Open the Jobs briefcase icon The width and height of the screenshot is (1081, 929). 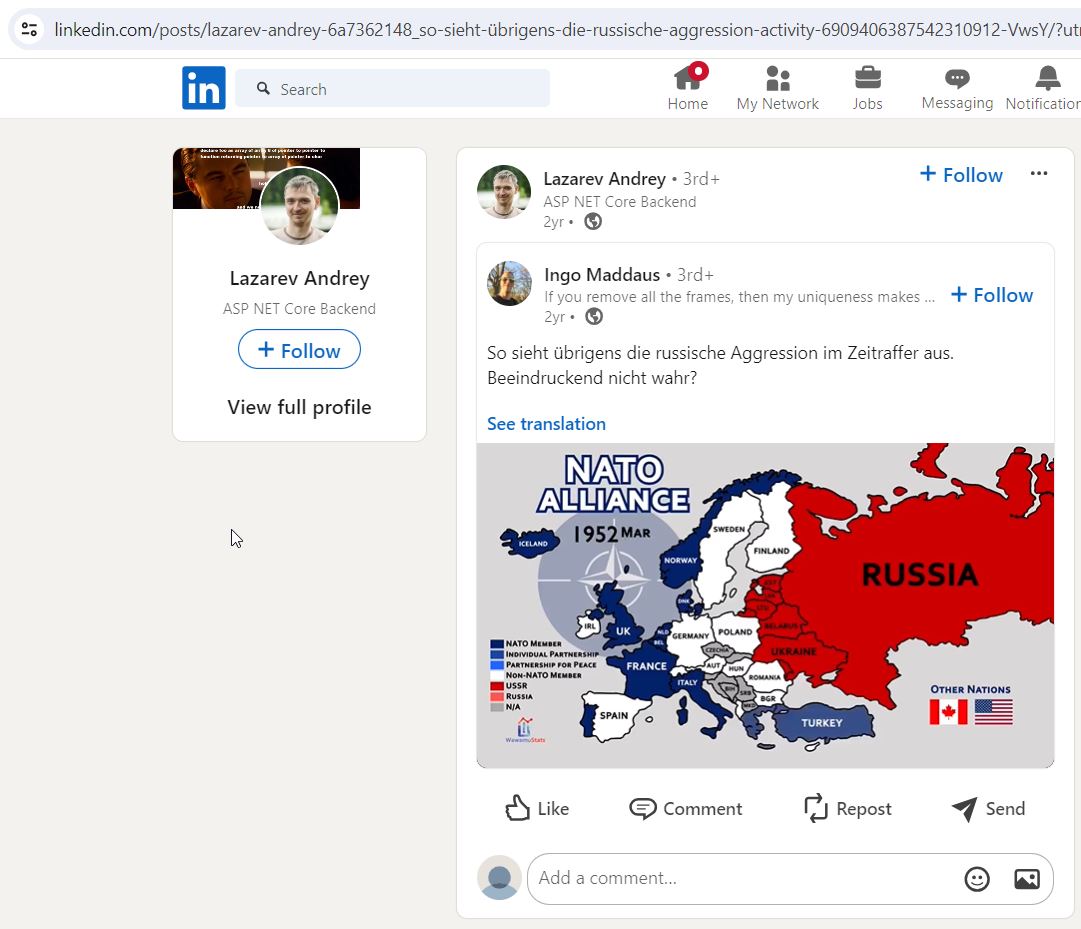tap(867, 78)
